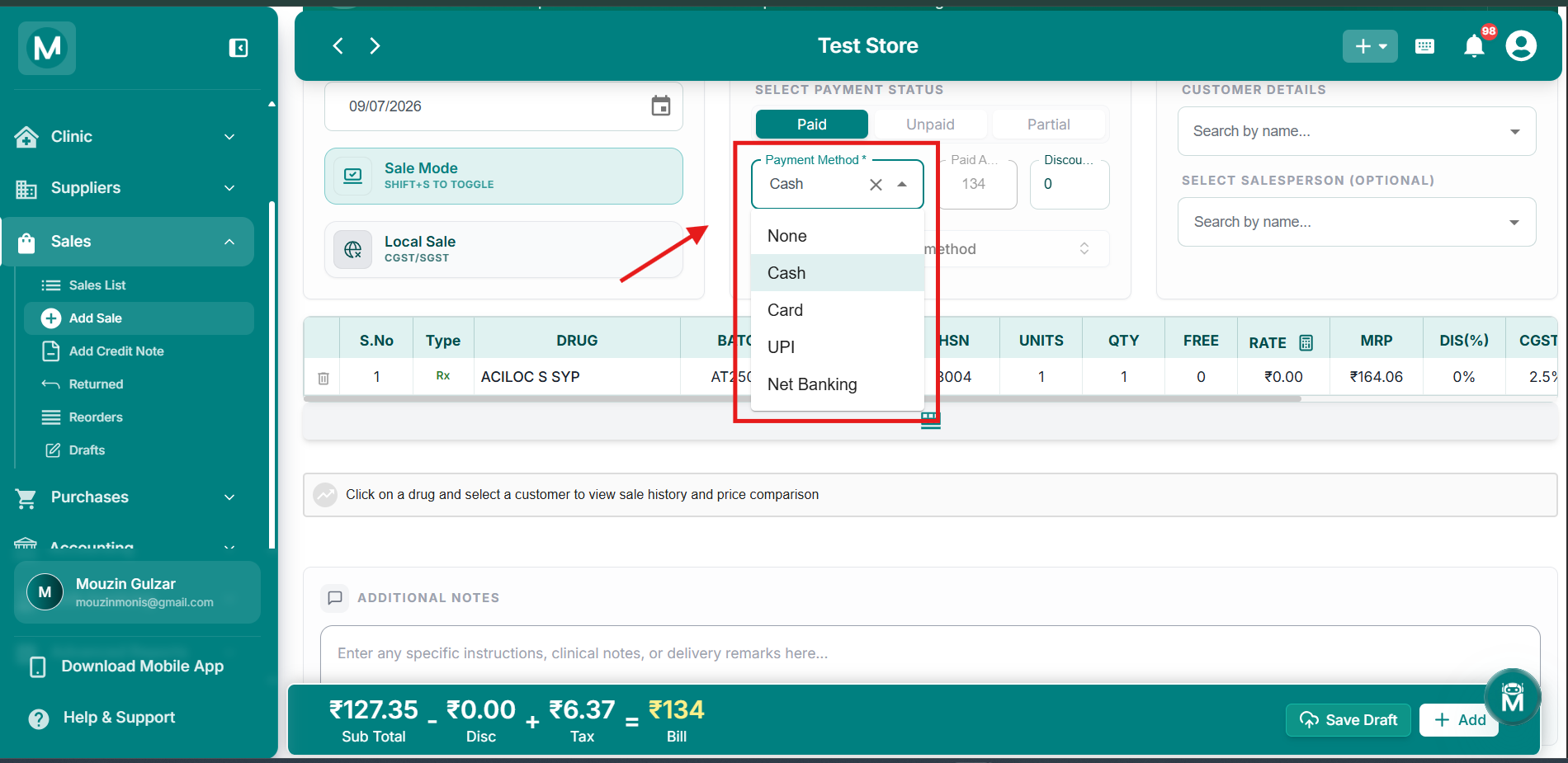Choose Net Banking payment method
1568x763 pixels.
point(838,384)
